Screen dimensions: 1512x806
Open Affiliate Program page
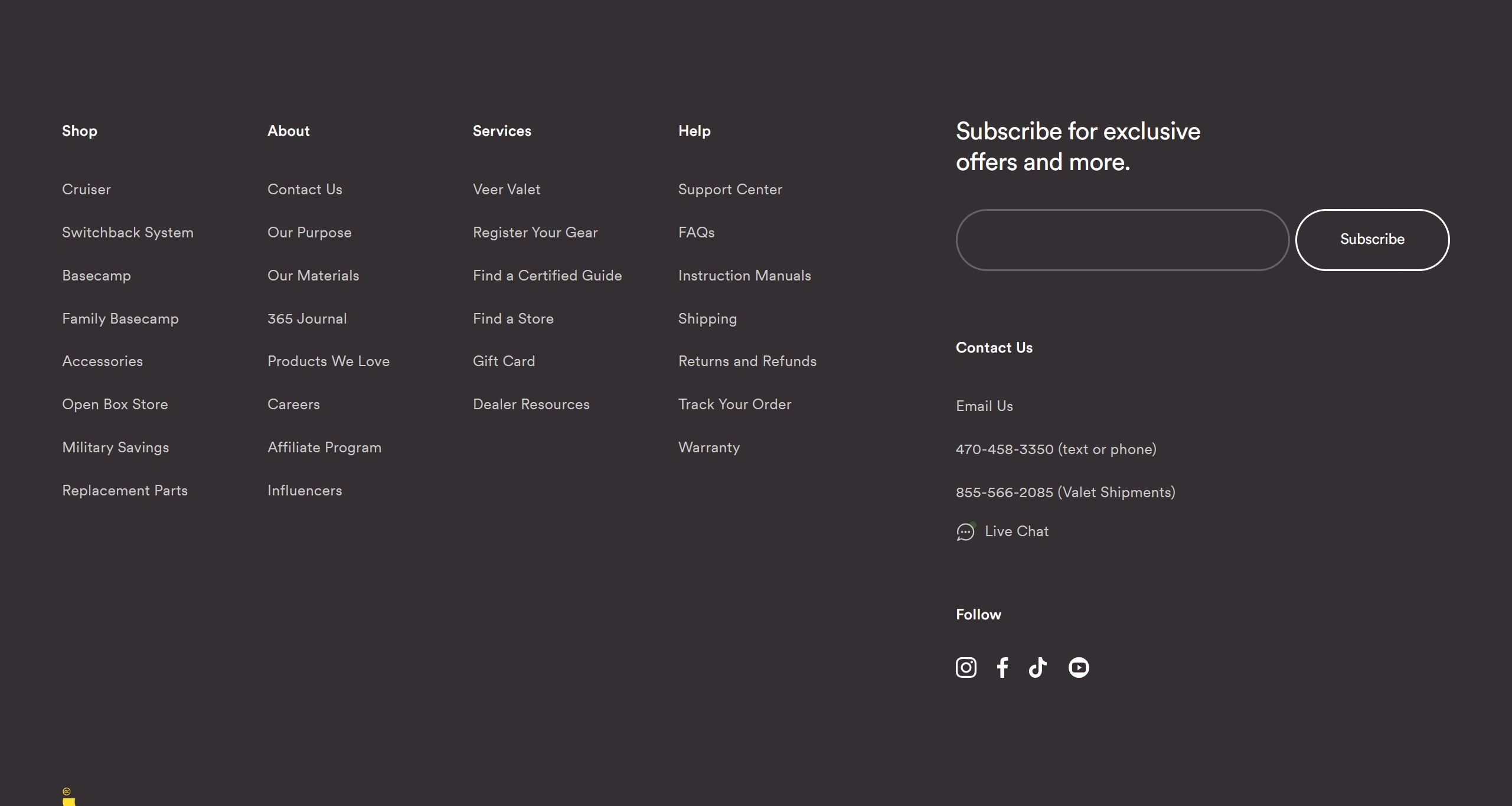(x=324, y=448)
